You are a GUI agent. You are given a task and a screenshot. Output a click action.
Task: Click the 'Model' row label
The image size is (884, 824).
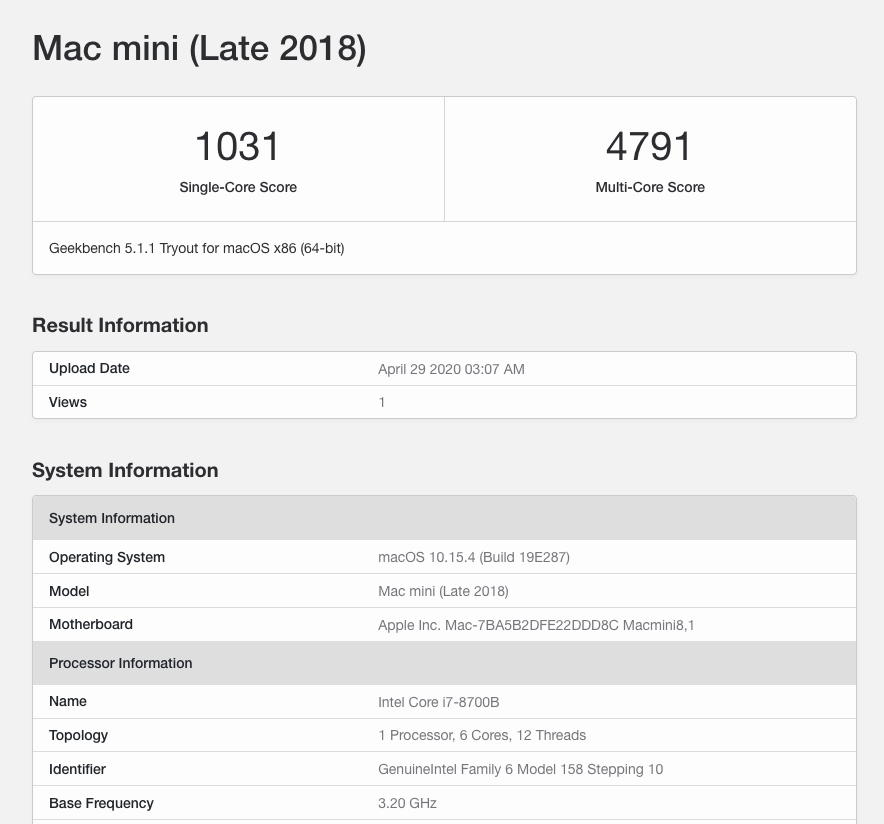click(69, 591)
